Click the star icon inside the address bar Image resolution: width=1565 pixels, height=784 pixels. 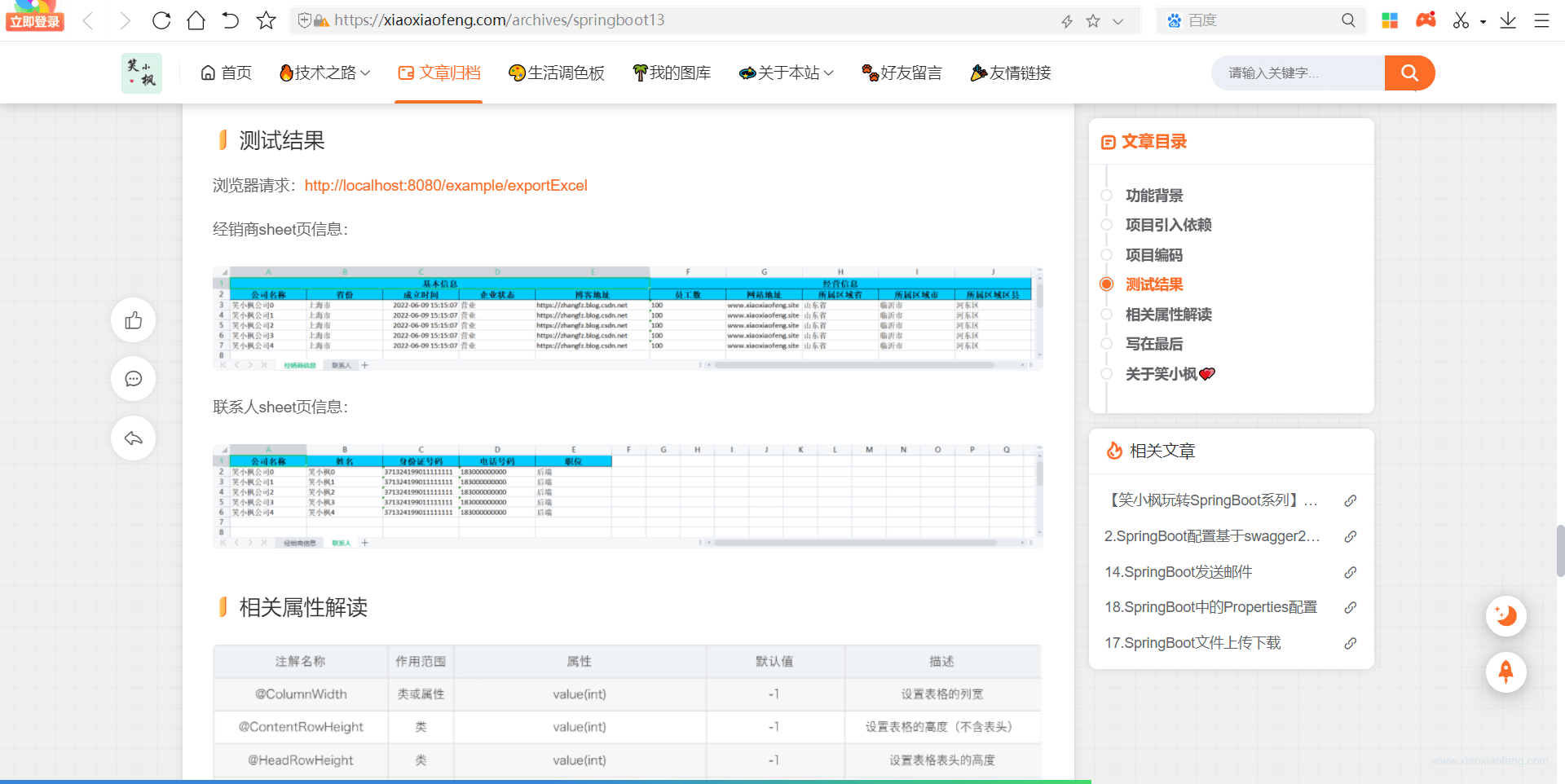pos(1093,21)
